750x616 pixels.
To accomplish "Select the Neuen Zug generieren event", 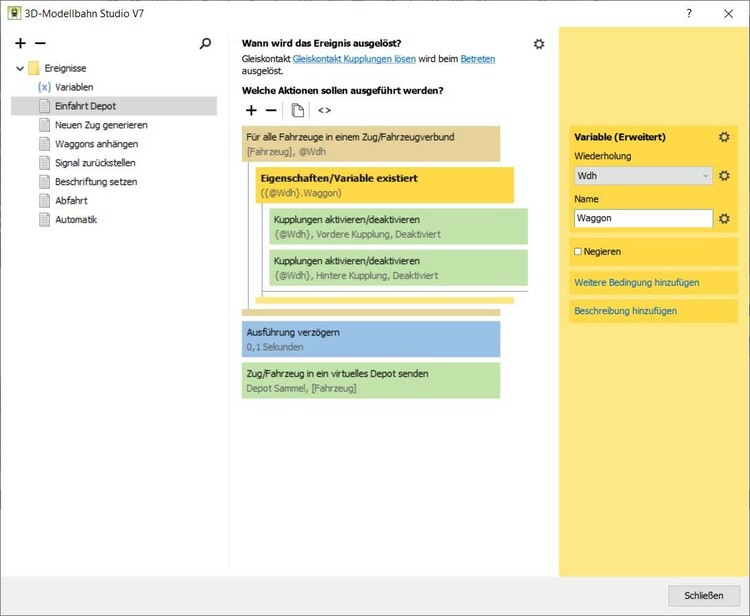I will click(x=101, y=125).
